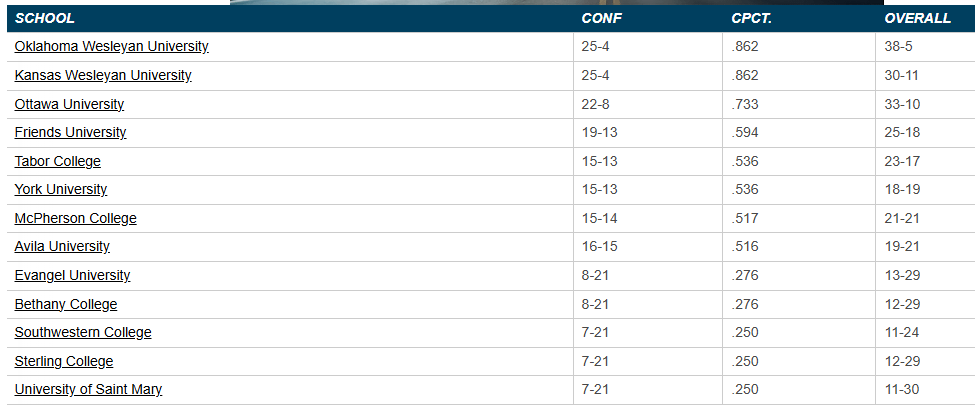Open Ottawa University team page
This screenshot has width=975, height=408.
[69, 104]
